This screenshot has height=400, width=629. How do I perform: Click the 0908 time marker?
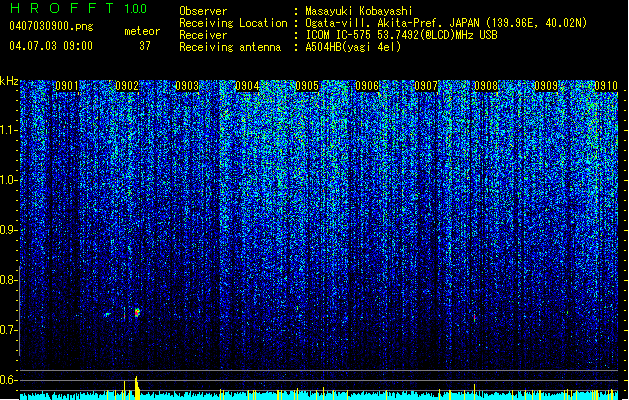(486, 86)
